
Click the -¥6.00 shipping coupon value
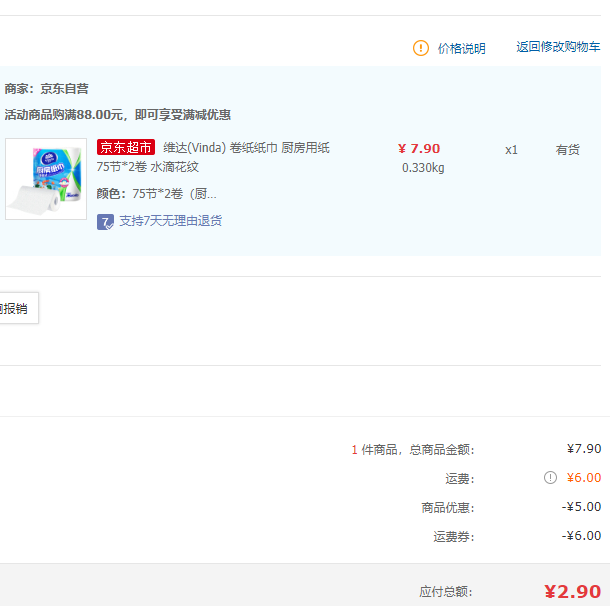click(581, 536)
